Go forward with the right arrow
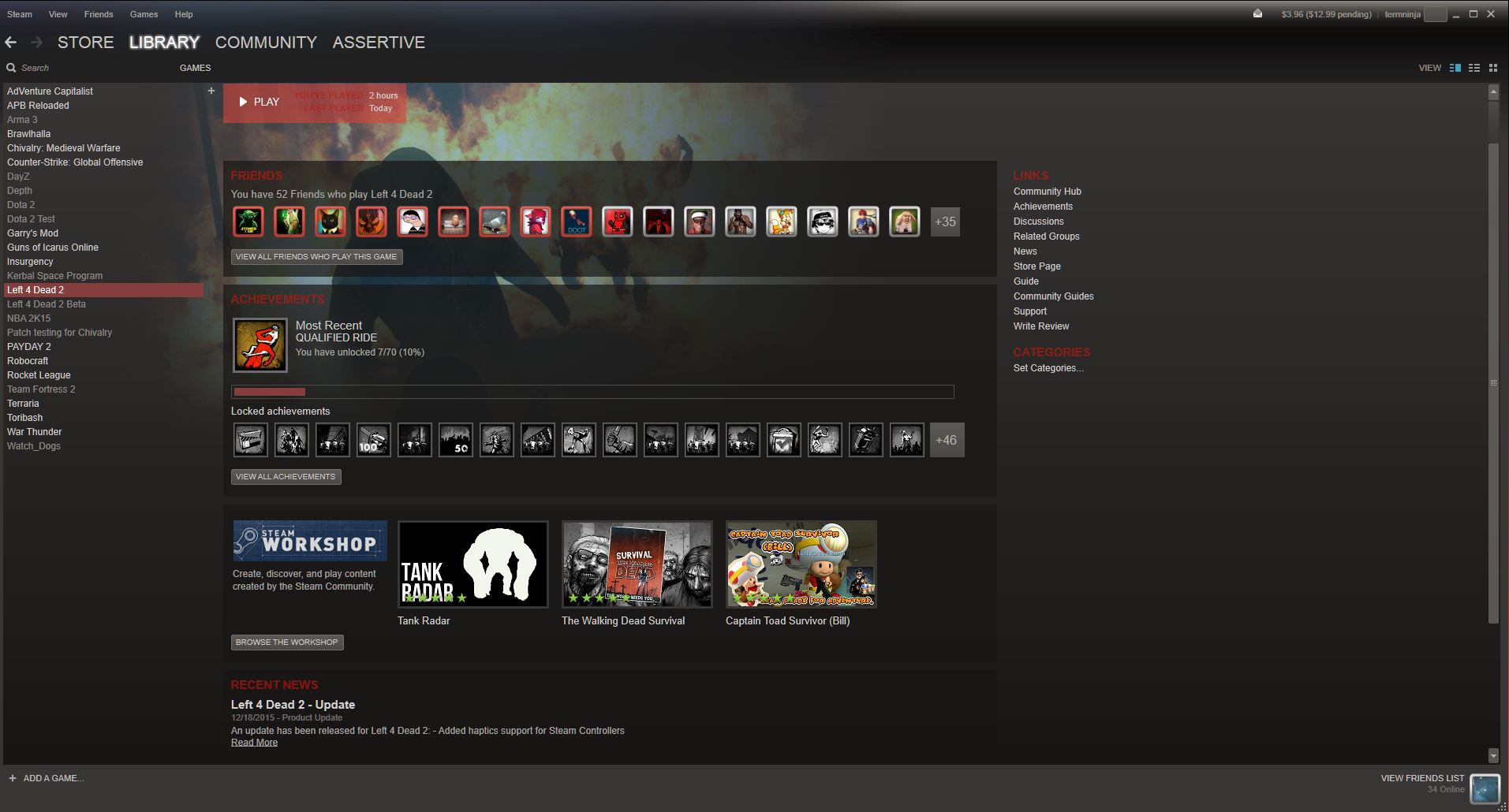This screenshot has width=1509, height=812. (36, 43)
